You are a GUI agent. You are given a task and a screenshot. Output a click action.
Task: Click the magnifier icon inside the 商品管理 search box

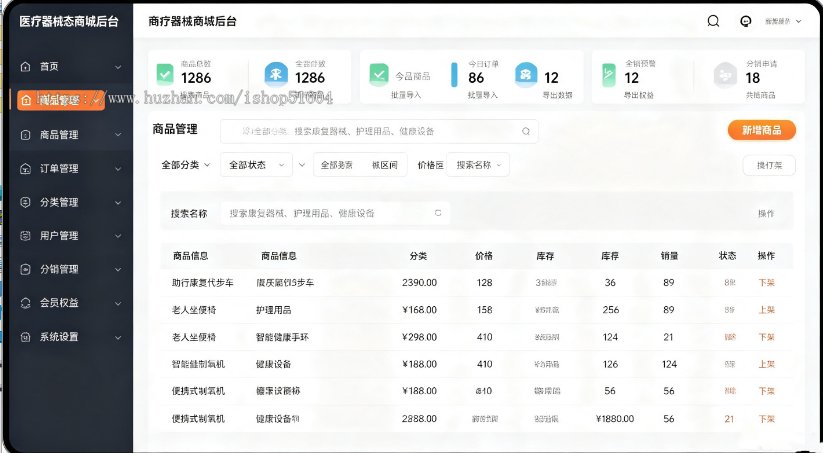(x=525, y=131)
